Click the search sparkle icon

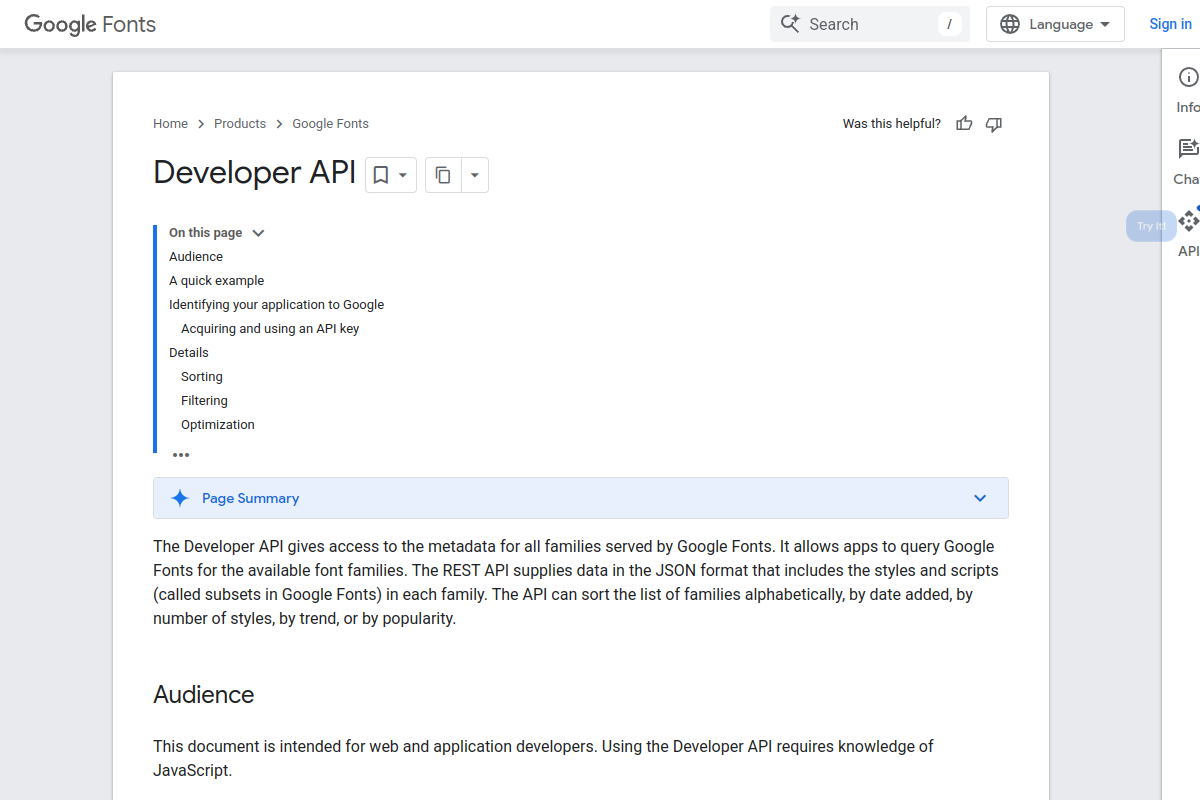791,24
